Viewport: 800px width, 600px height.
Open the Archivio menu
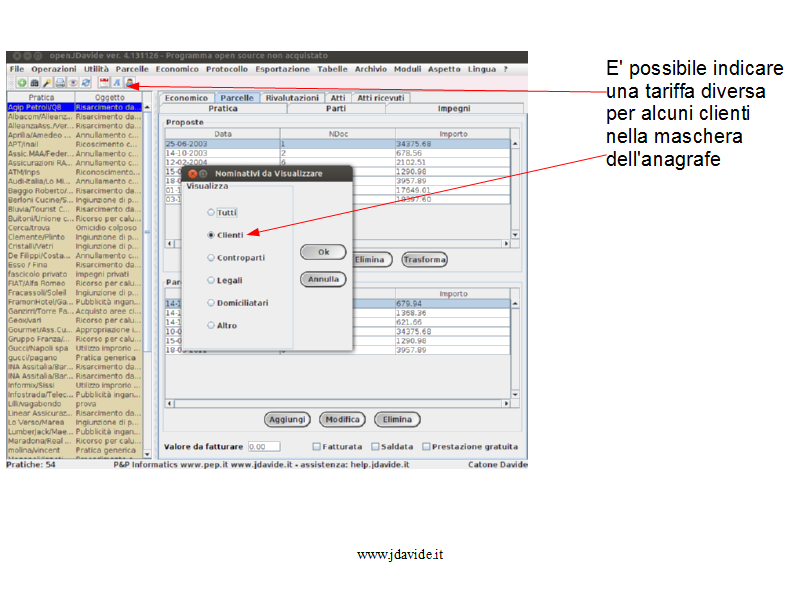pos(371,69)
